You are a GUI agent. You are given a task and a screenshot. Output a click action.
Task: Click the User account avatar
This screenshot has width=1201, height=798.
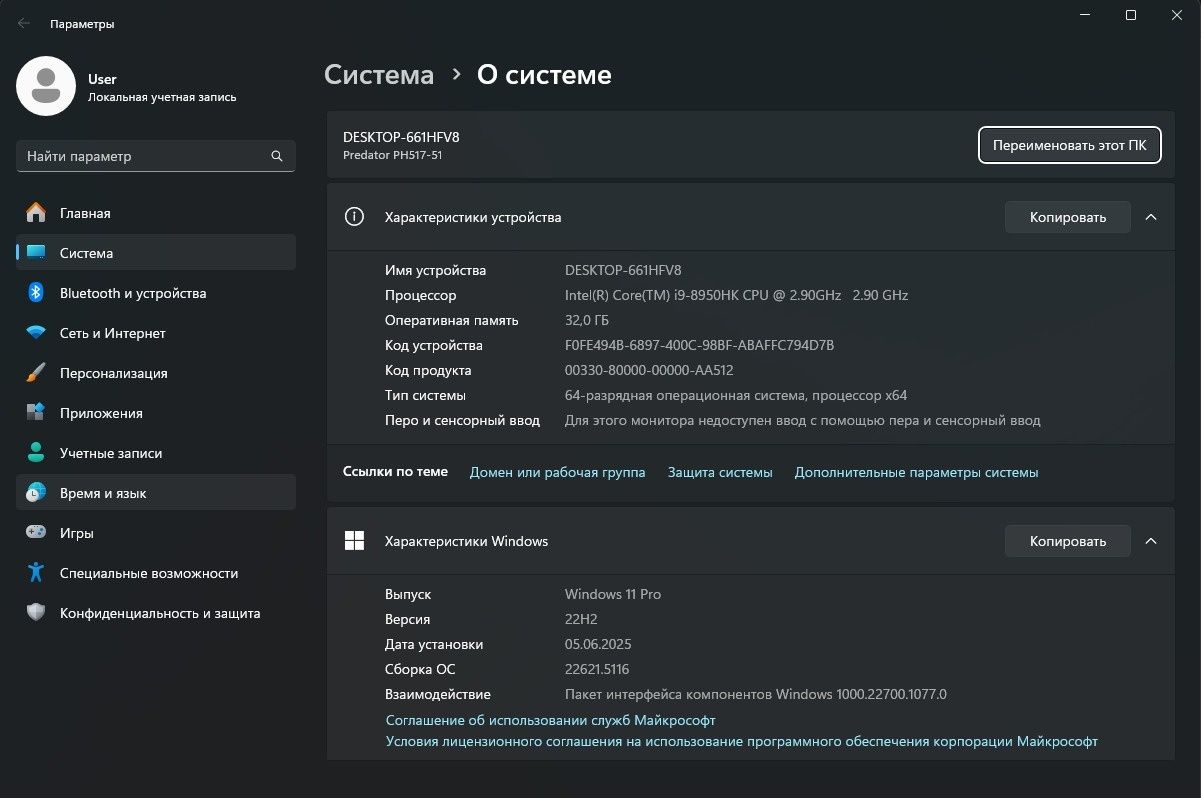[46, 86]
